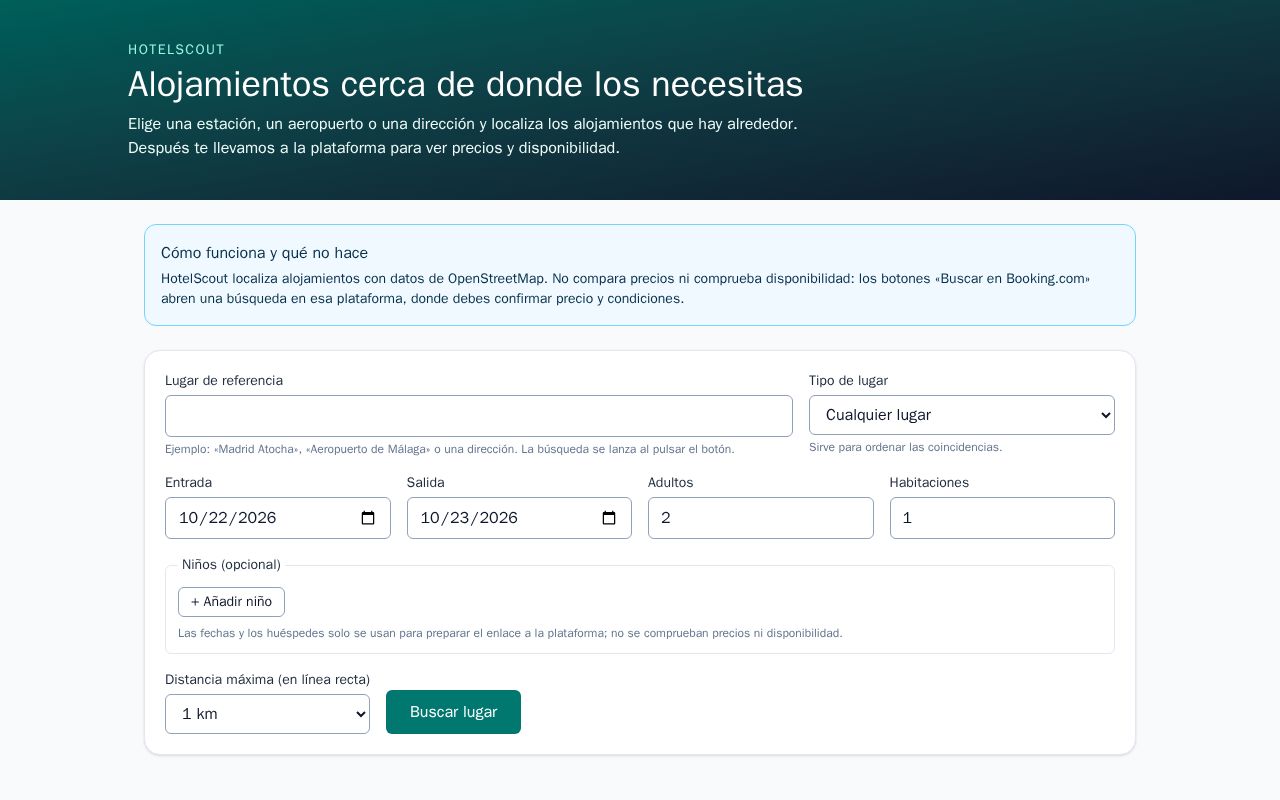Select the Habitaciones number field
The width and height of the screenshot is (1280, 800).
pos(1002,518)
